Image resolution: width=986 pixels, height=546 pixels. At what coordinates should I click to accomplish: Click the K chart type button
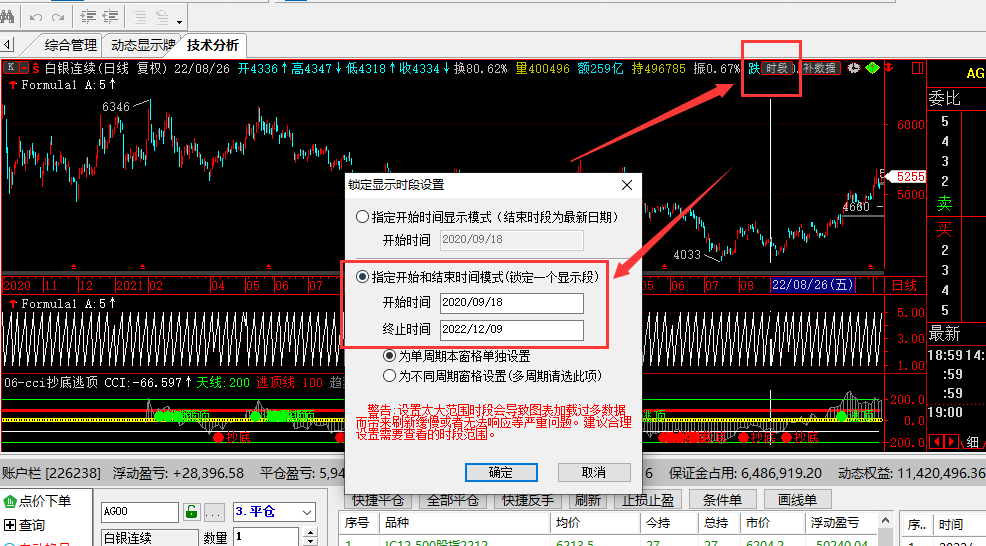pos(11,67)
